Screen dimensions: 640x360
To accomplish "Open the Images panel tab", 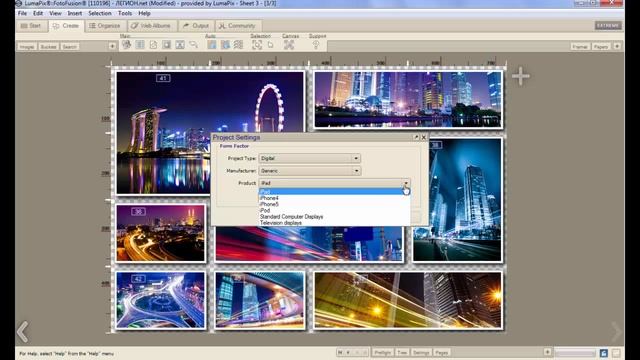I will (x=27, y=47).
